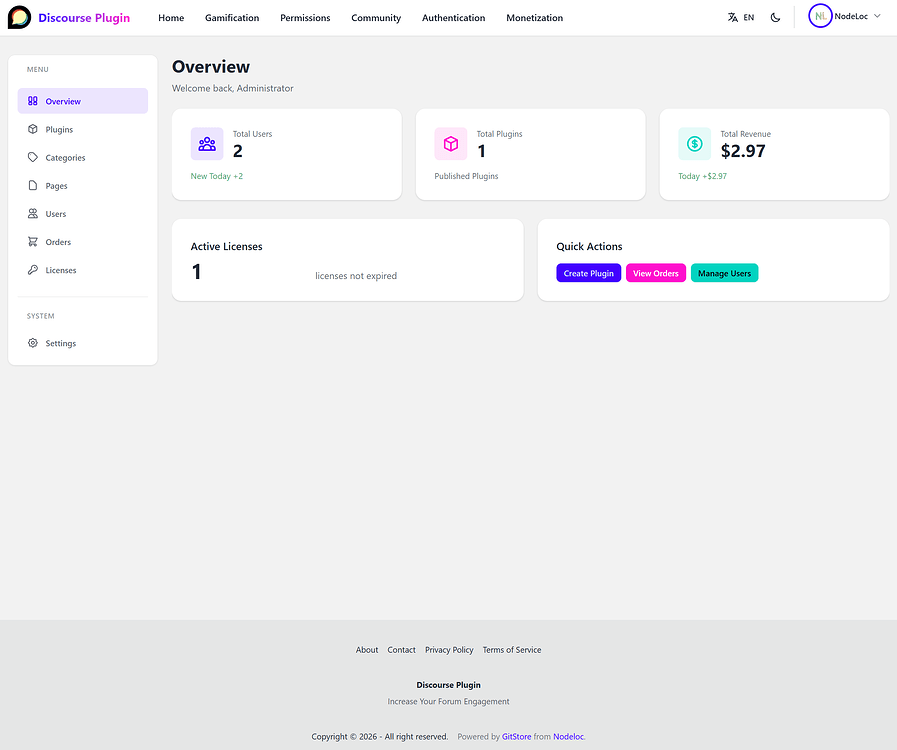The width and height of the screenshot is (897, 750).
Task: Open the Monetization top navigation item
Action: pyautogui.click(x=534, y=18)
